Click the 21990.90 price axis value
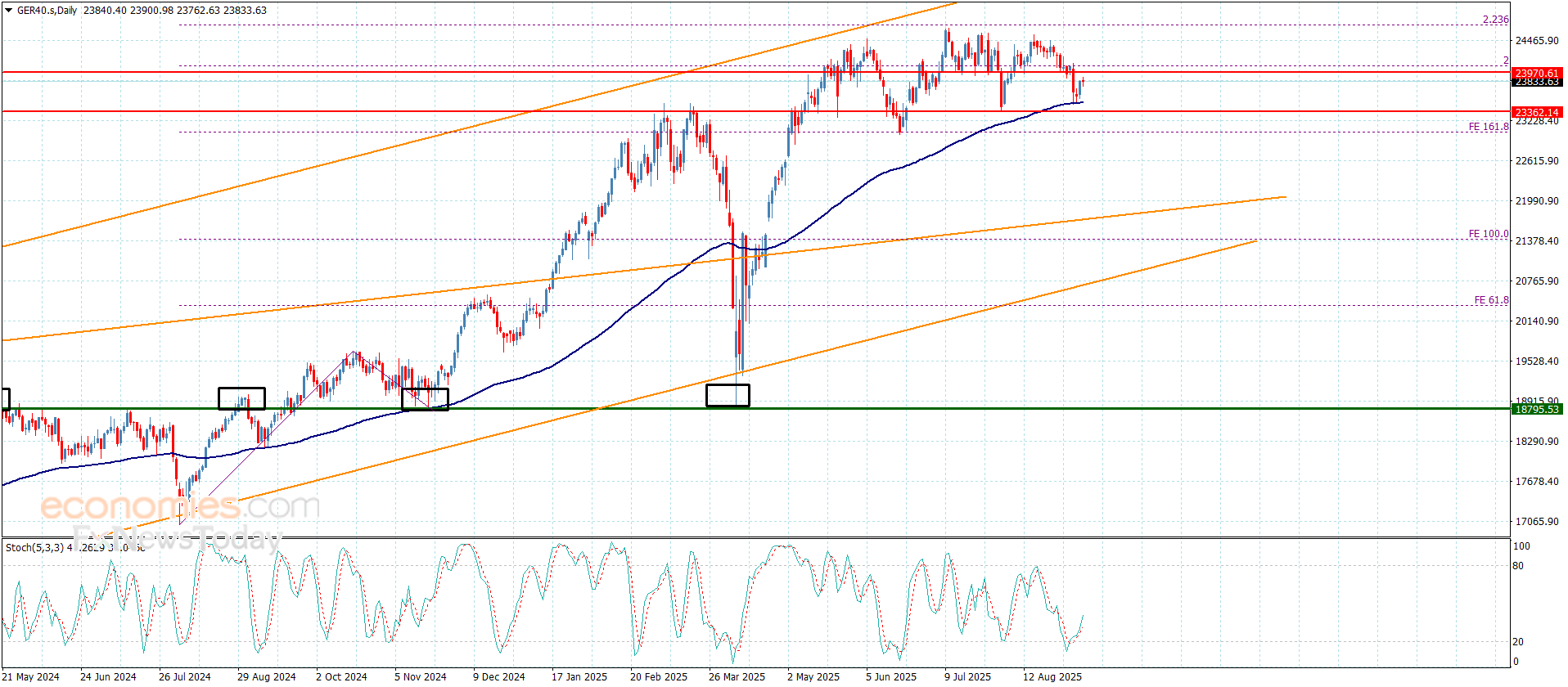The image size is (1568, 687). click(1537, 201)
